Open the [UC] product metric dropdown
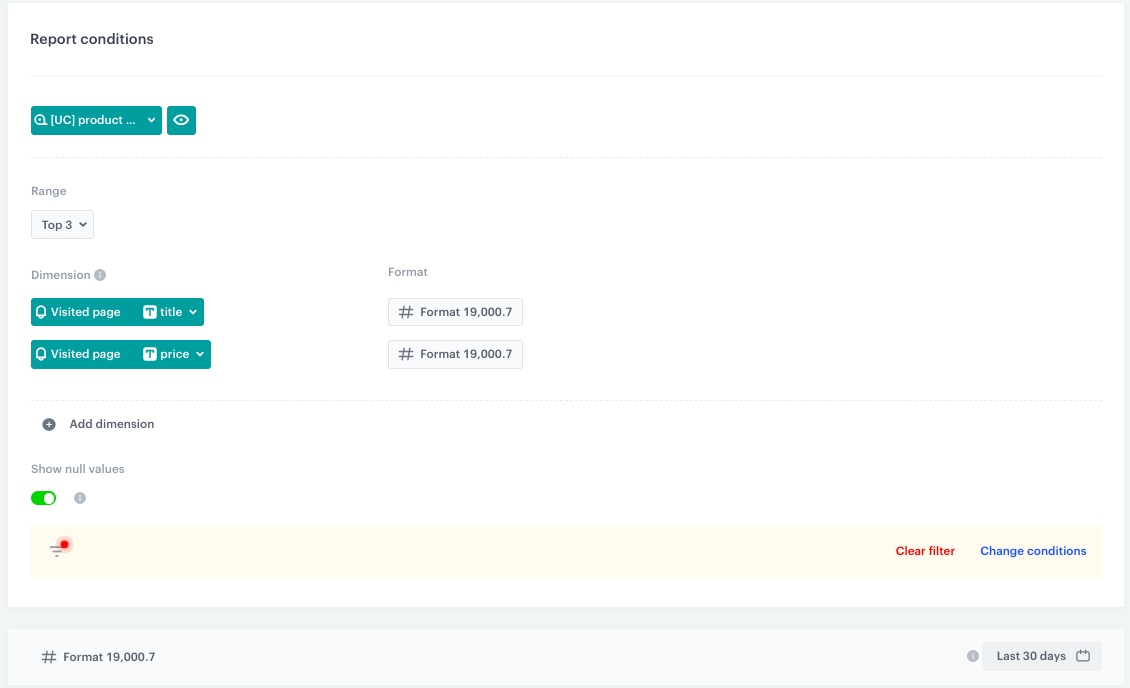The image size is (1130, 688). 96,120
